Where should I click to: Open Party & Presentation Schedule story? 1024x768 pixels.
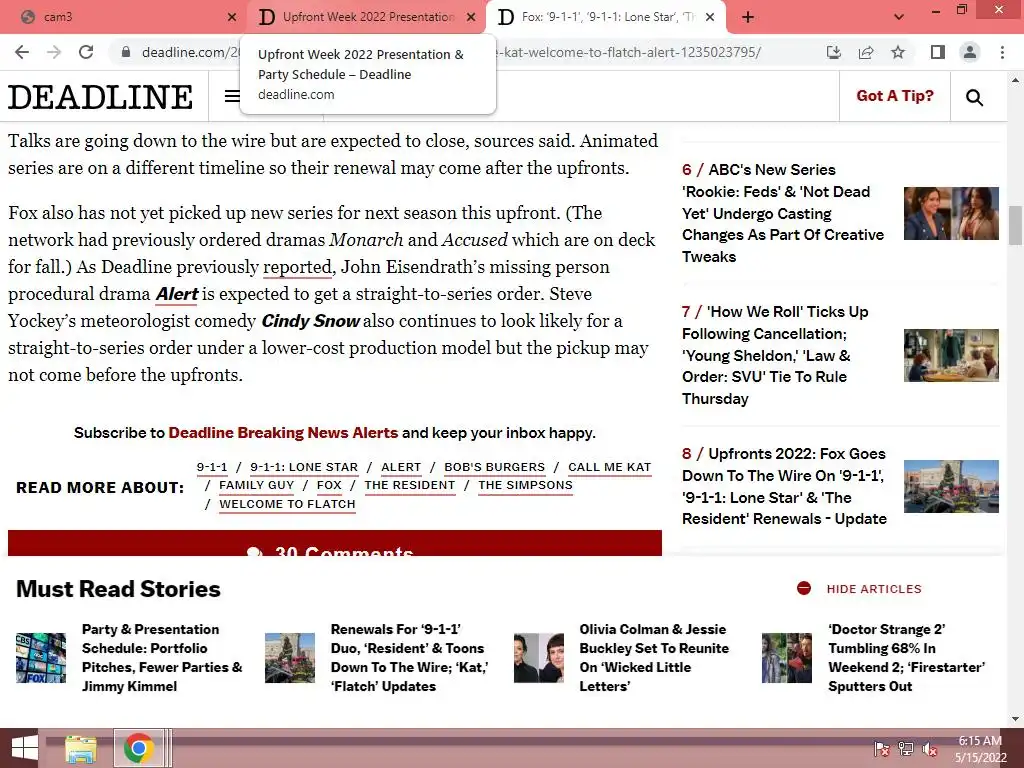click(x=162, y=658)
